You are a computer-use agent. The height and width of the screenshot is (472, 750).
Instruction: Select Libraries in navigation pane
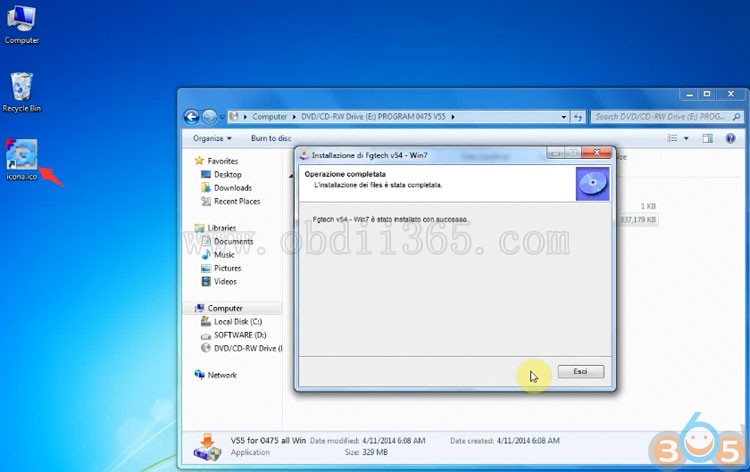click(221, 228)
